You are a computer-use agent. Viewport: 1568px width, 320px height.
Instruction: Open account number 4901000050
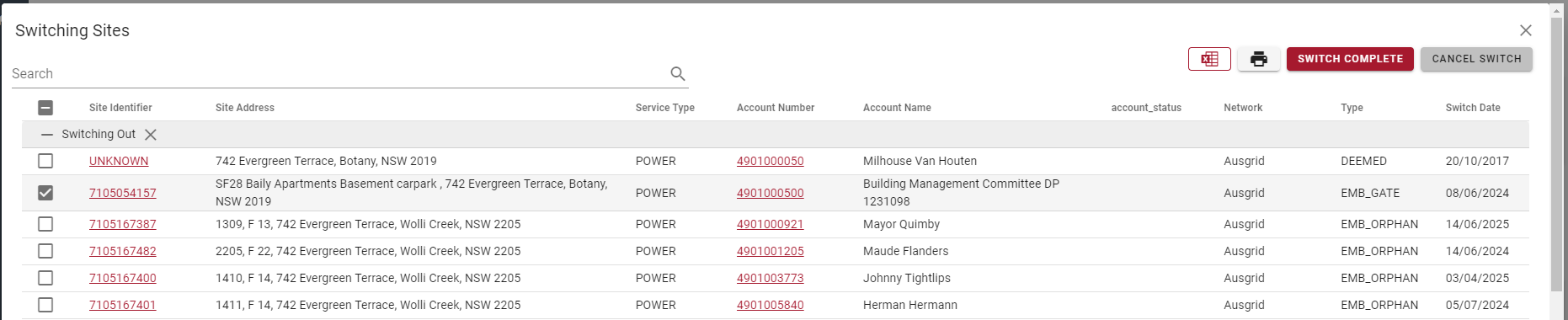coord(771,161)
